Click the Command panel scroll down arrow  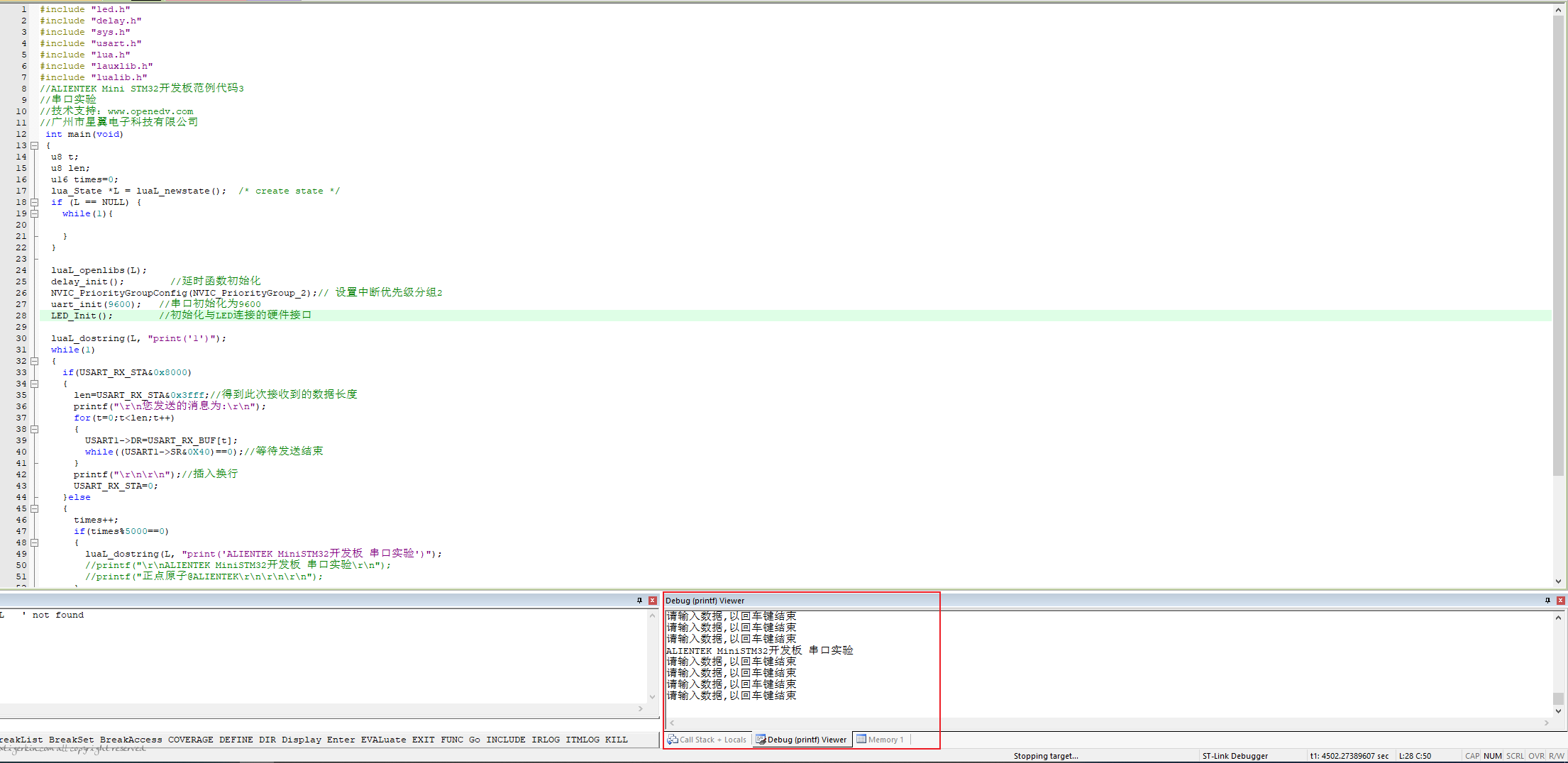point(652,697)
